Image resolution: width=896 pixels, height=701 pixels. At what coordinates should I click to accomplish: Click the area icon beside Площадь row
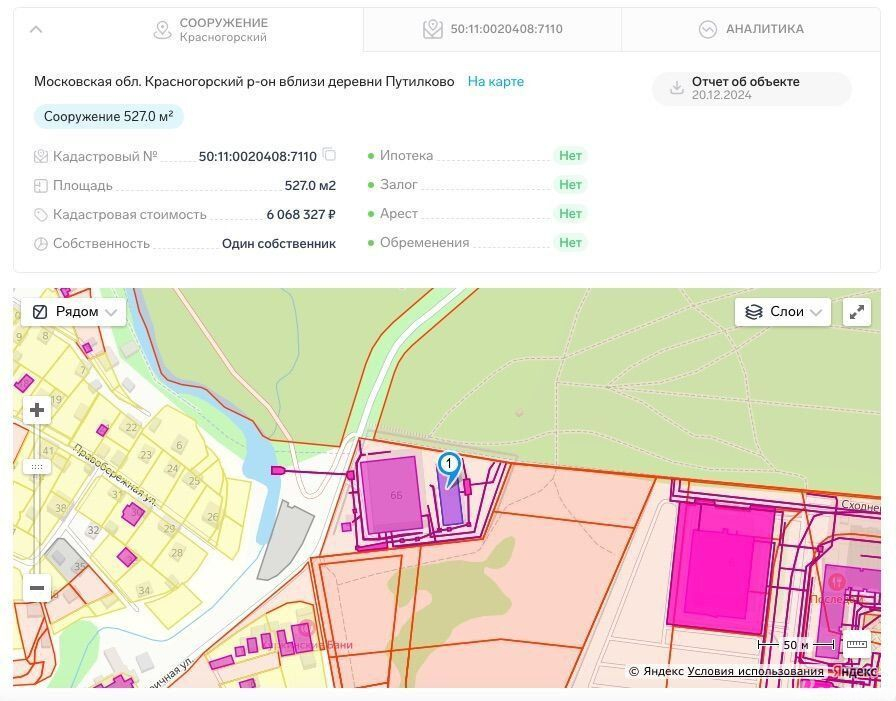tap(40, 185)
